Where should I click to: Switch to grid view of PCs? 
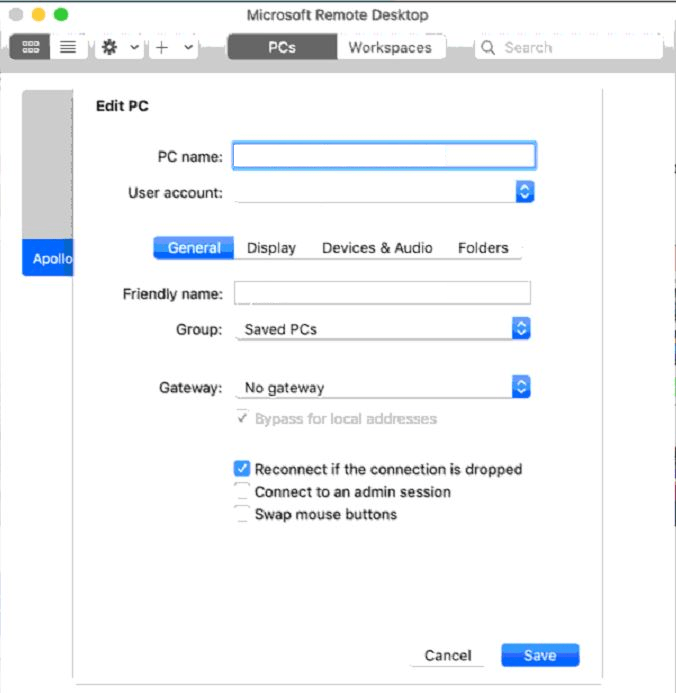click(30, 47)
